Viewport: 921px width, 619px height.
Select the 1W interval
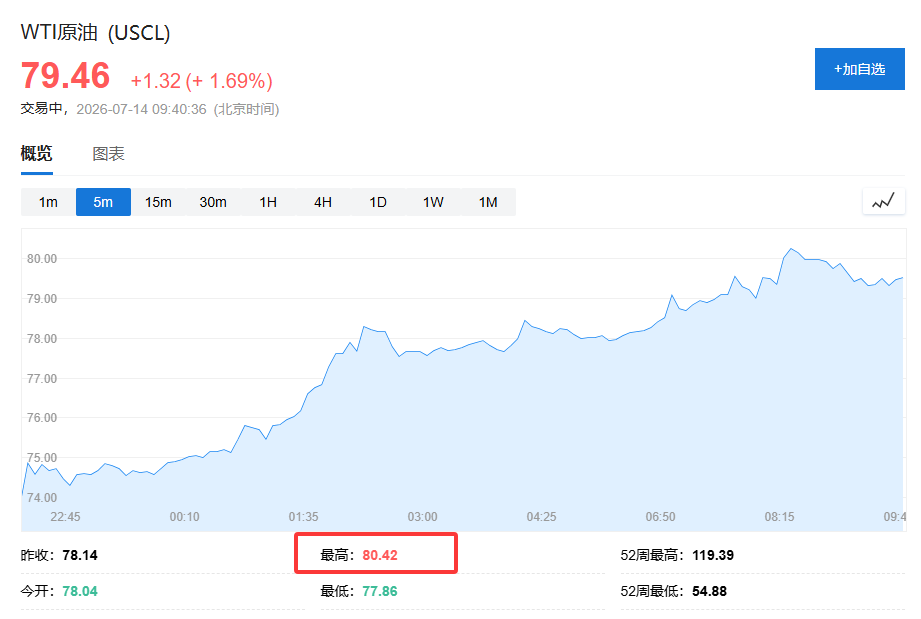(x=433, y=202)
